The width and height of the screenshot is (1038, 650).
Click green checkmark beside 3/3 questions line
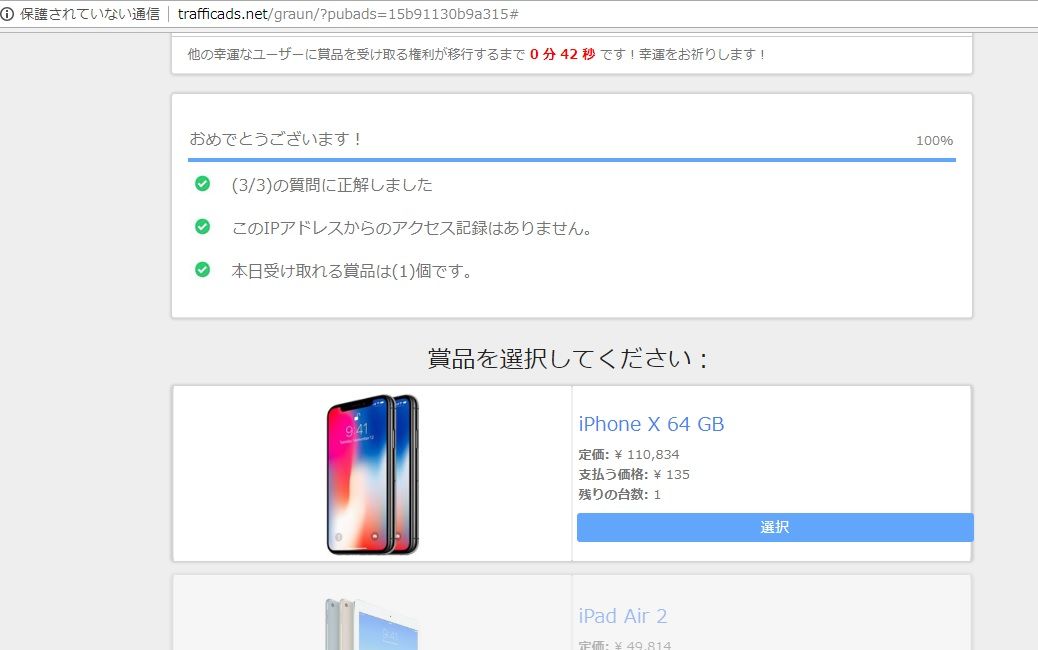click(x=203, y=183)
